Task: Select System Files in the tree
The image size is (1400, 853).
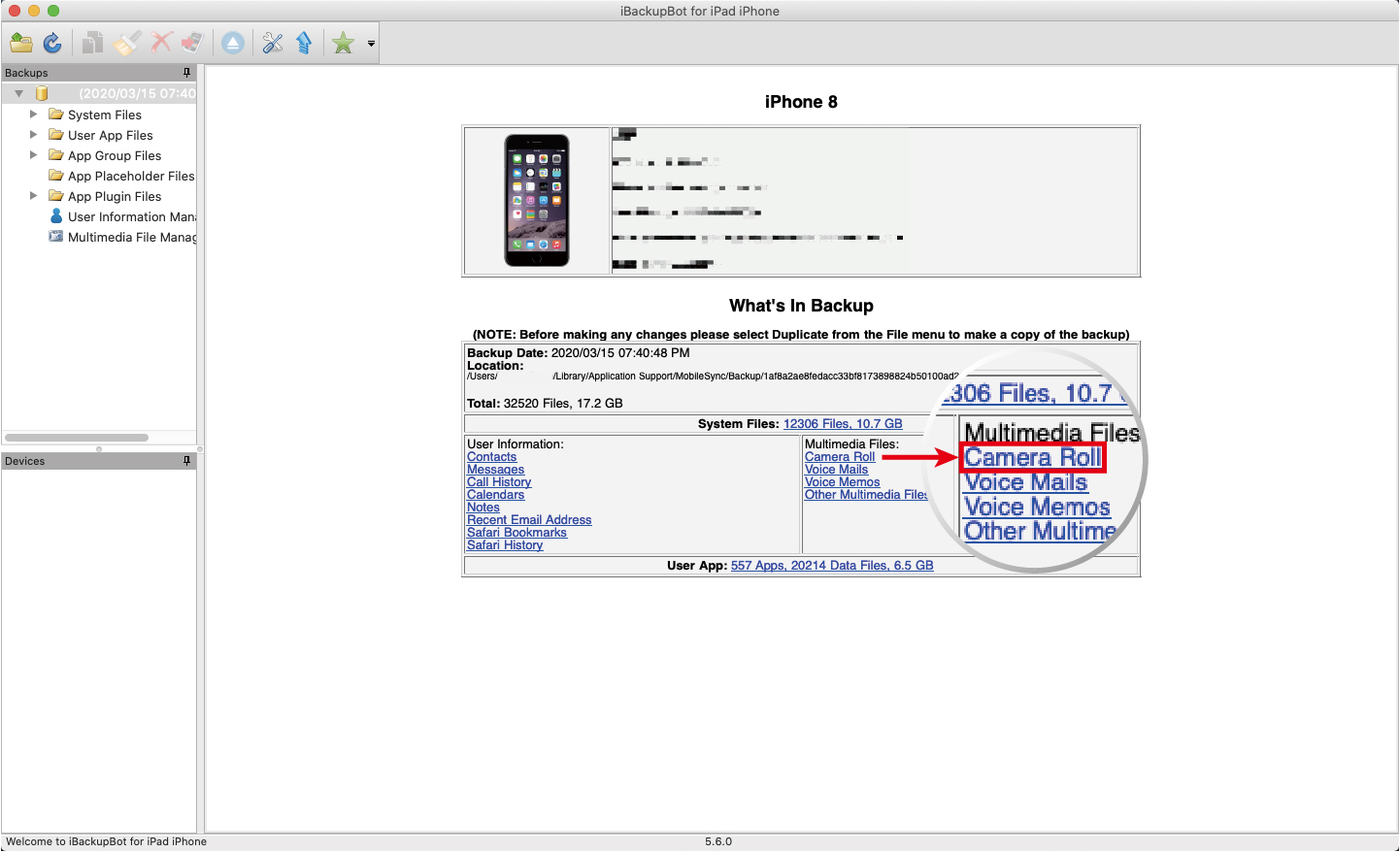Action: click(x=105, y=115)
